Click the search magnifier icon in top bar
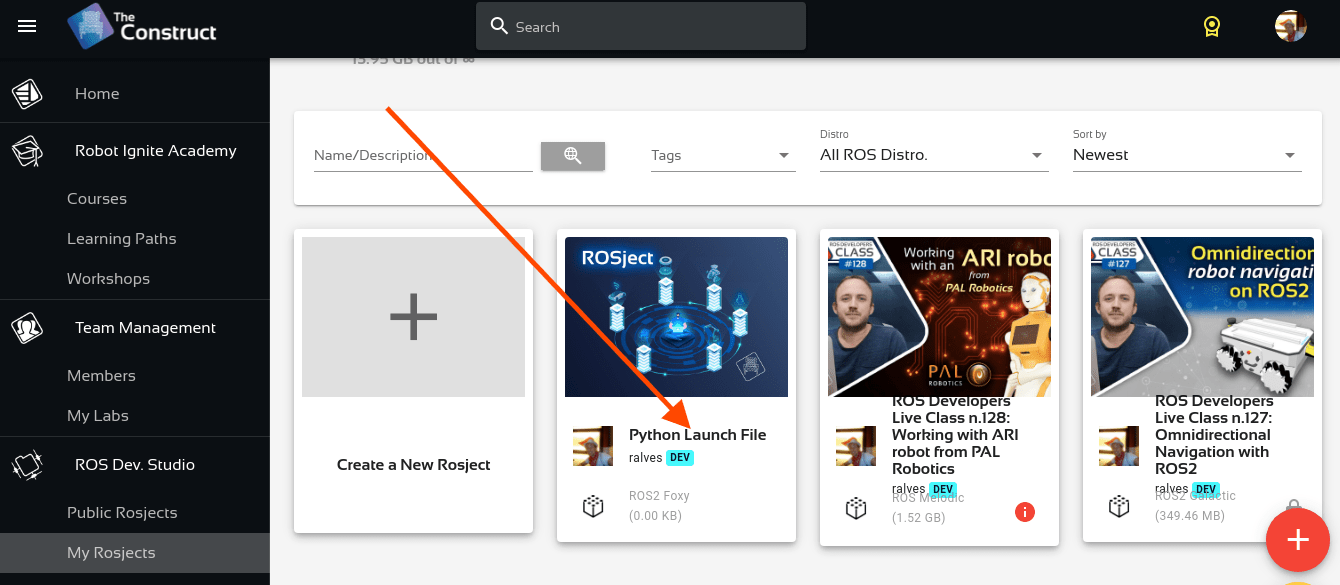The image size is (1340, 585). pos(500,27)
